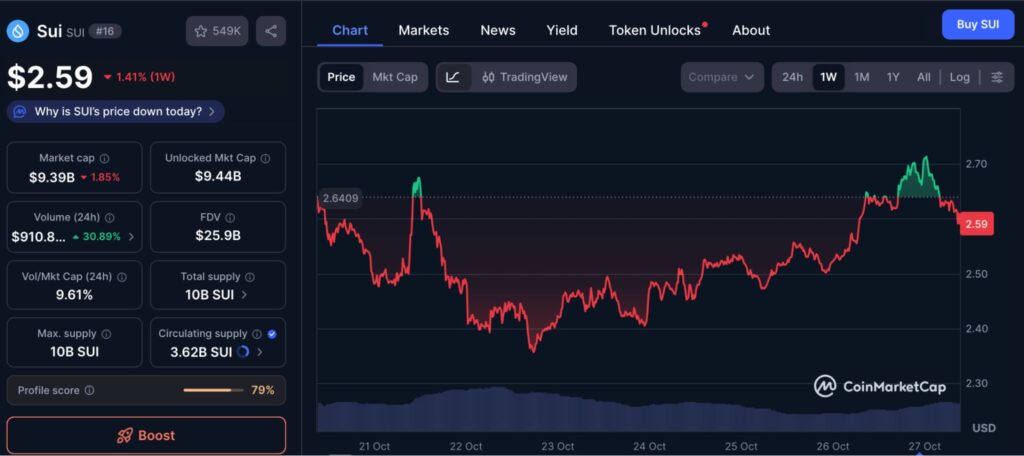Click the Buy SUI button

pyautogui.click(x=977, y=24)
